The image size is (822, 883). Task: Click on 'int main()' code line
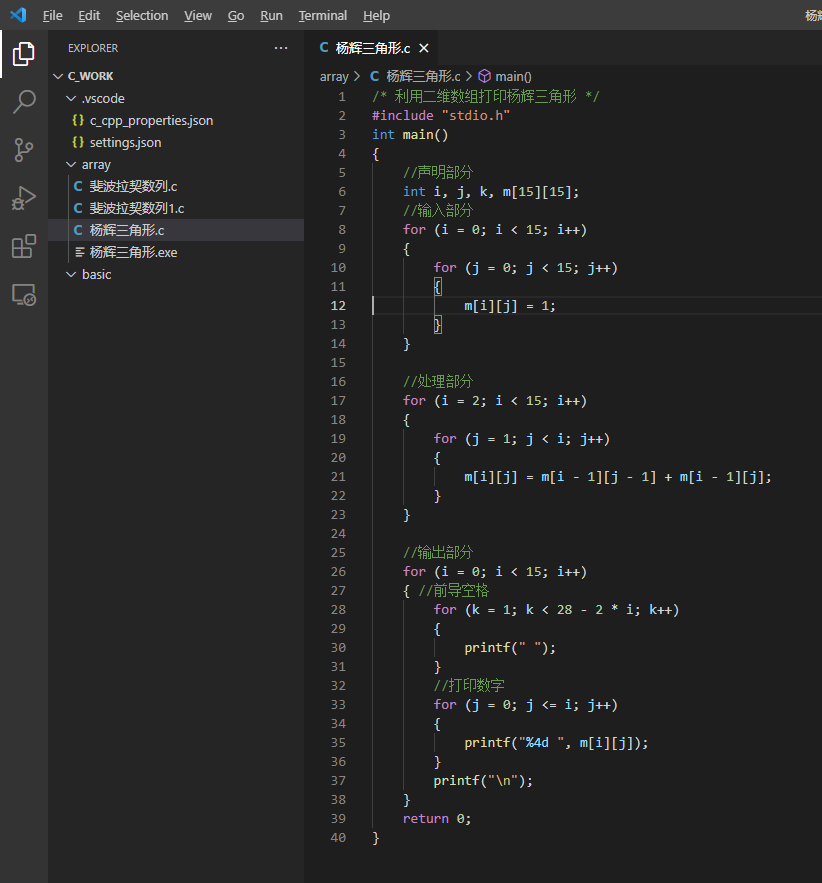point(410,135)
